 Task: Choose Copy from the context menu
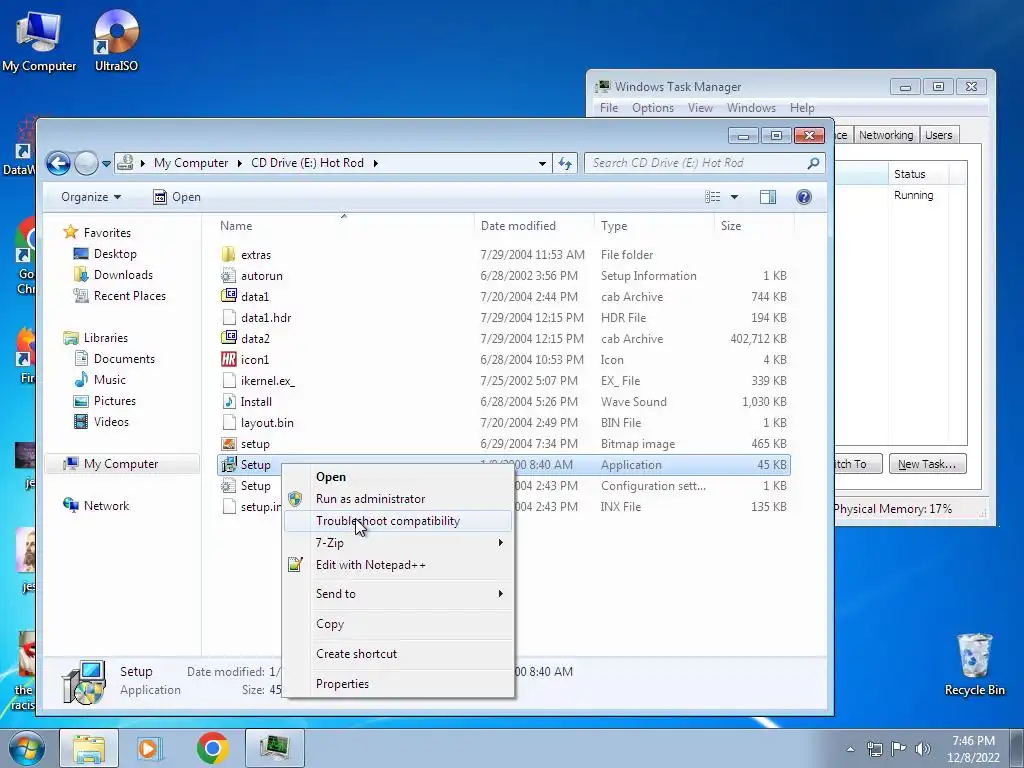coord(397,624)
